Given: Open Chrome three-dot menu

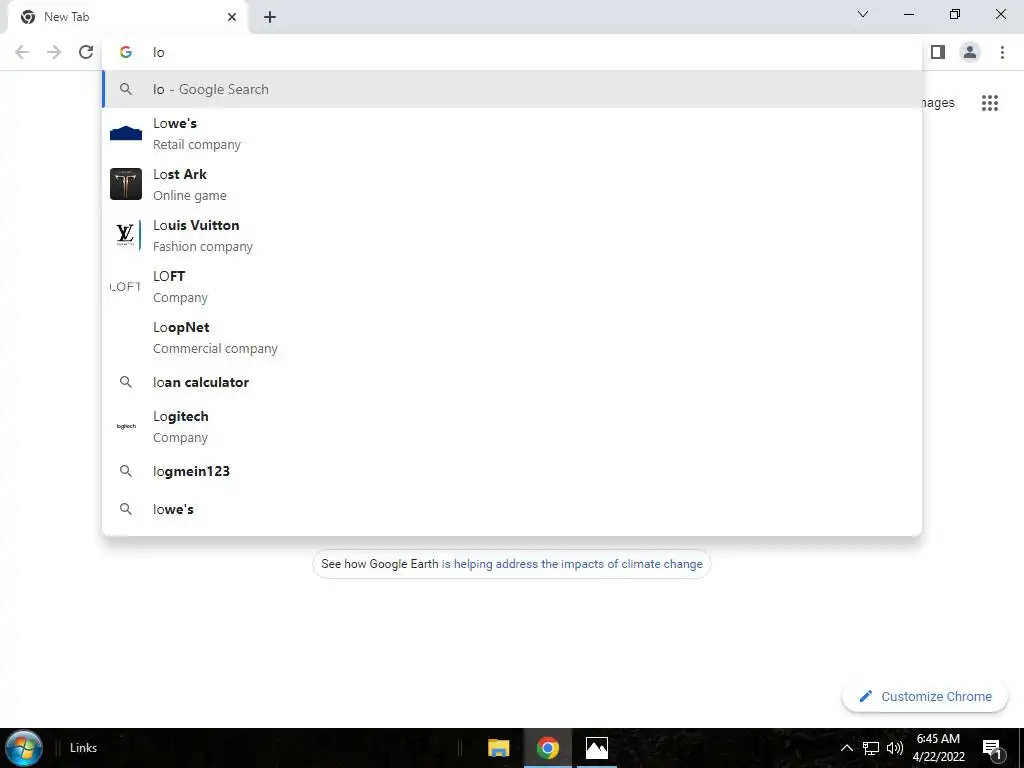Looking at the screenshot, I should pyautogui.click(x=1002, y=52).
